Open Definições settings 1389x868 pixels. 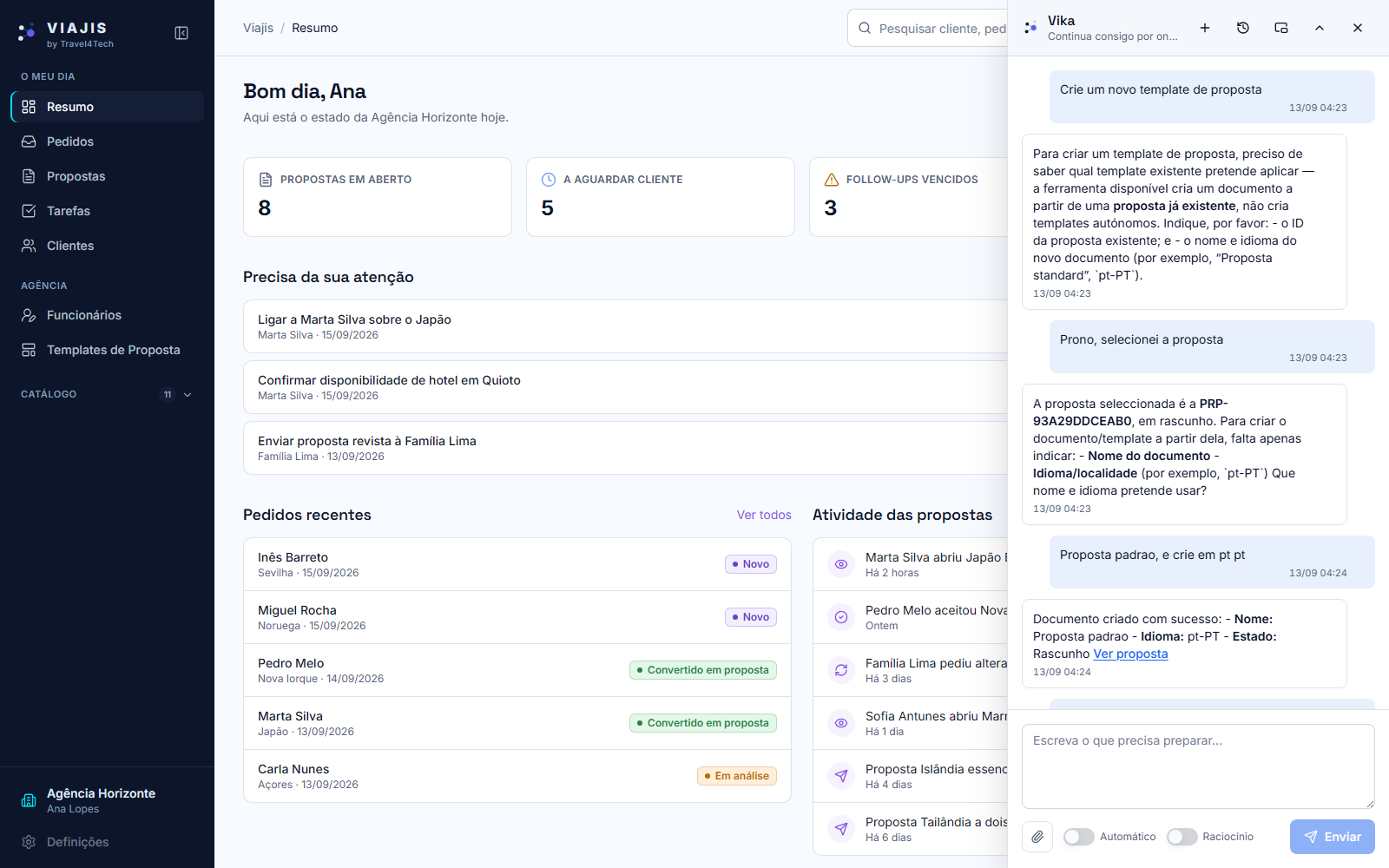[108, 842]
